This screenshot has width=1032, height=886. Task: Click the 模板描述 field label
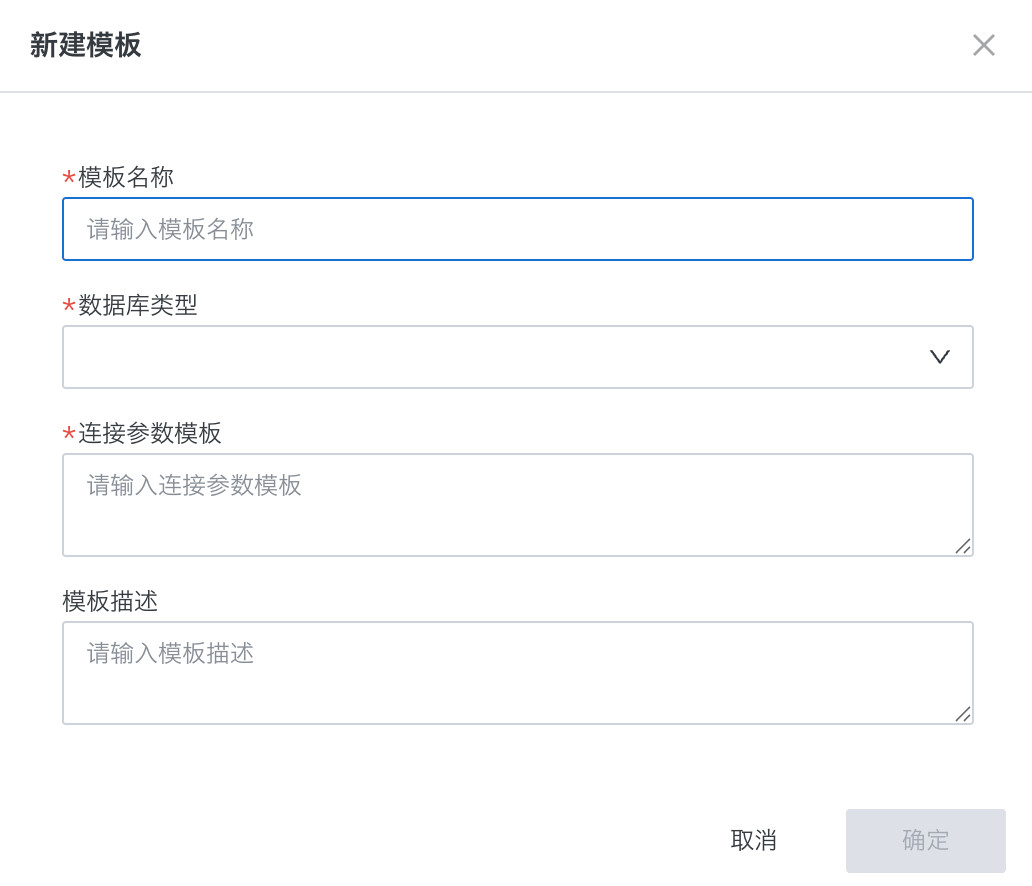tap(110, 602)
